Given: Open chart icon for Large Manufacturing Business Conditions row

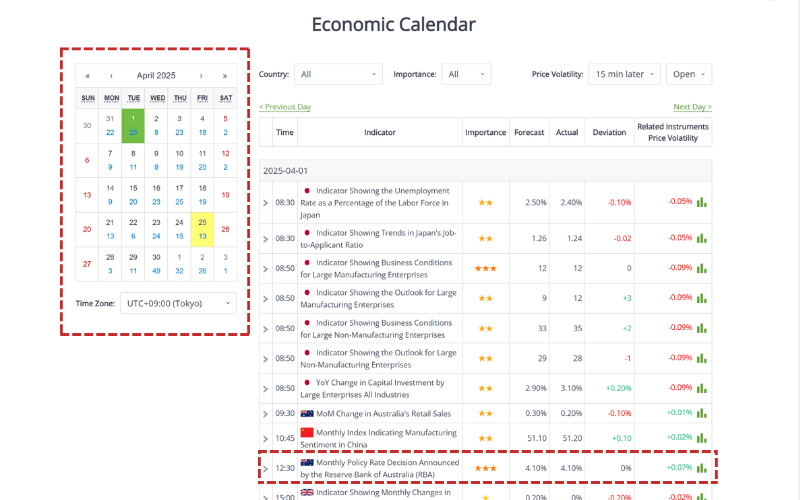Looking at the screenshot, I should pos(702,268).
